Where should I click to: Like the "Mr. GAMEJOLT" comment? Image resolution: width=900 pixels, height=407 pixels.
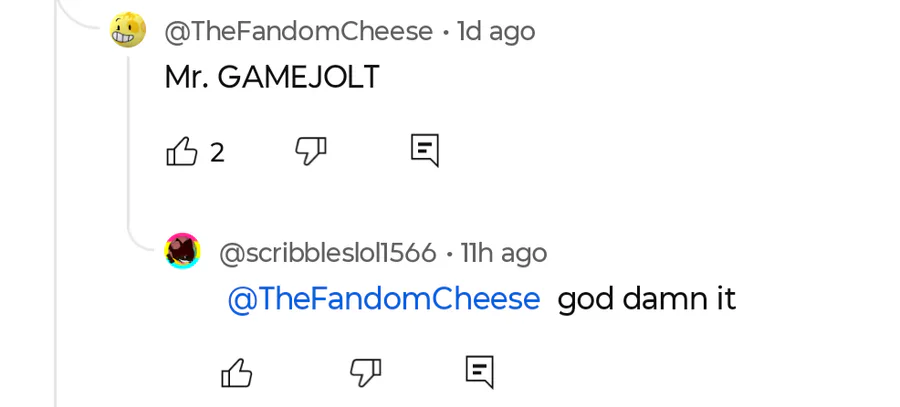pyautogui.click(x=182, y=152)
